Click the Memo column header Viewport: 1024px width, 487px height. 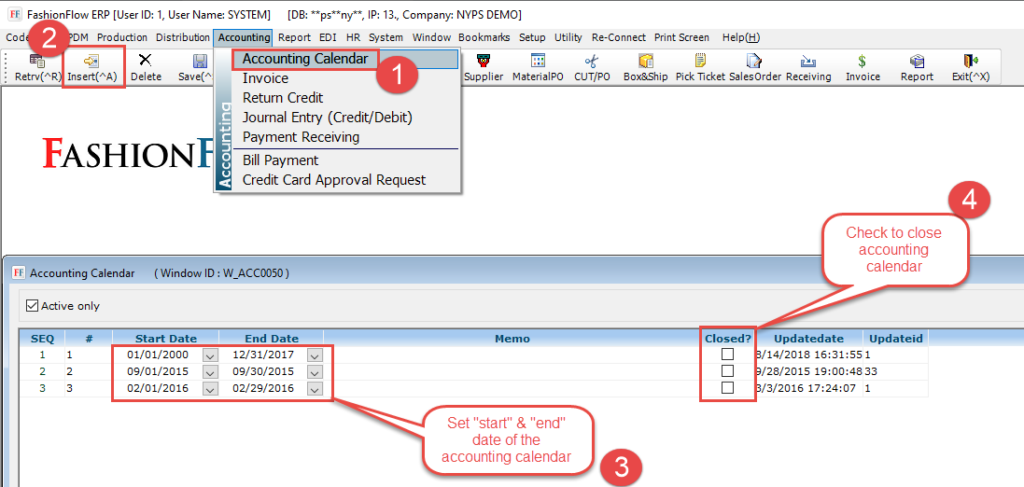click(x=512, y=338)
